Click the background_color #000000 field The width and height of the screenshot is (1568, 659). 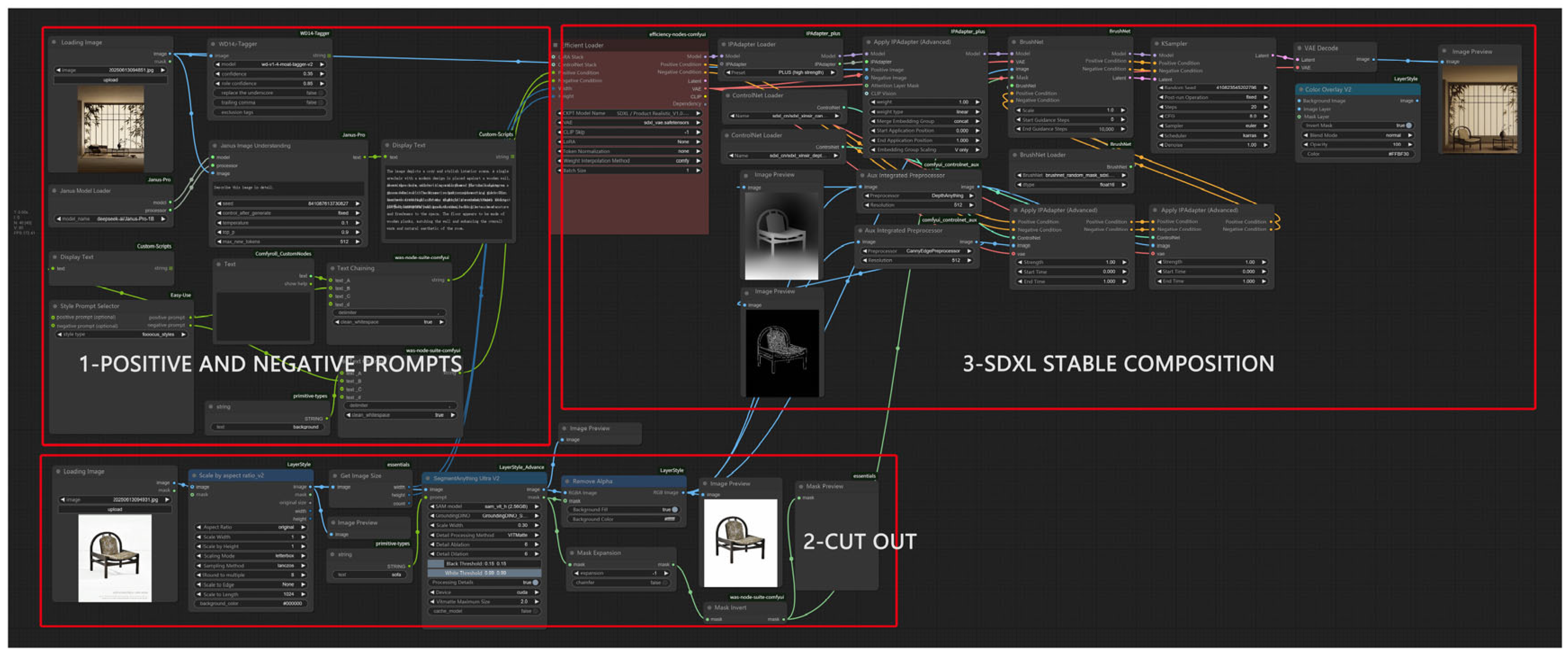click(251, 604)
